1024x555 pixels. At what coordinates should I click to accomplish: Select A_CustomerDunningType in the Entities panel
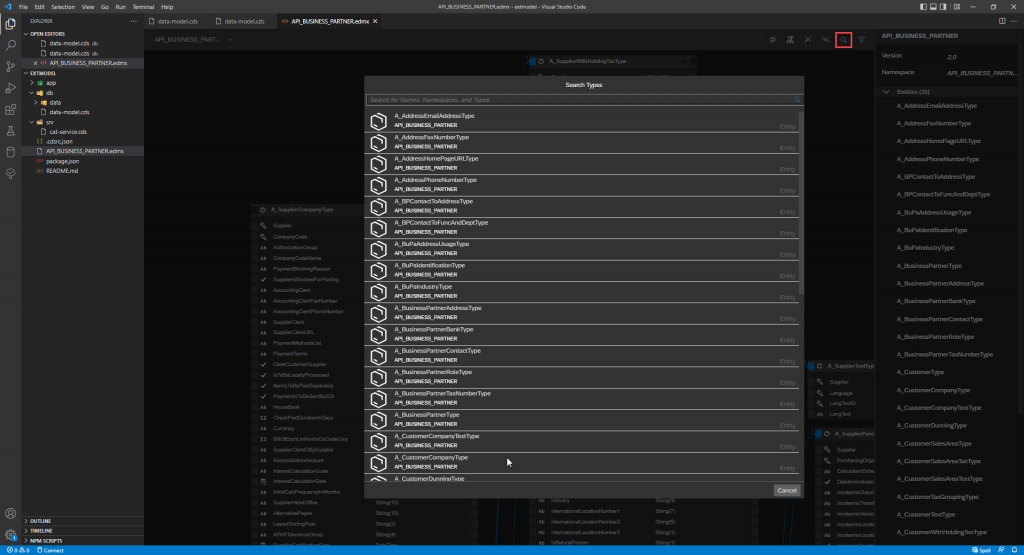931,426
